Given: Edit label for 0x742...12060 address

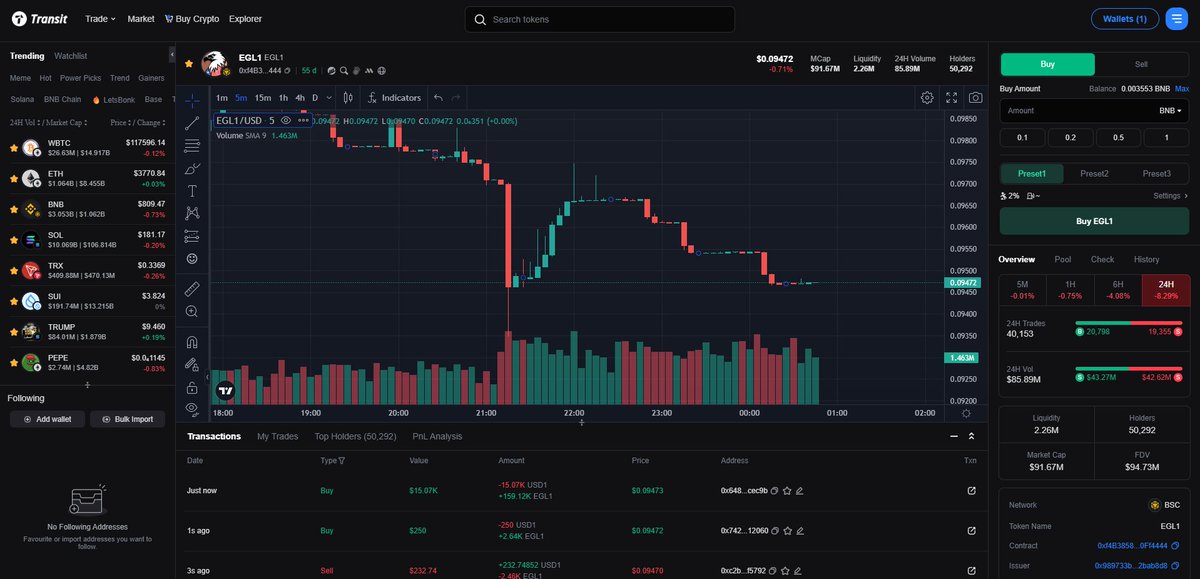Looking at the screenshot, I should click(799, 531).
